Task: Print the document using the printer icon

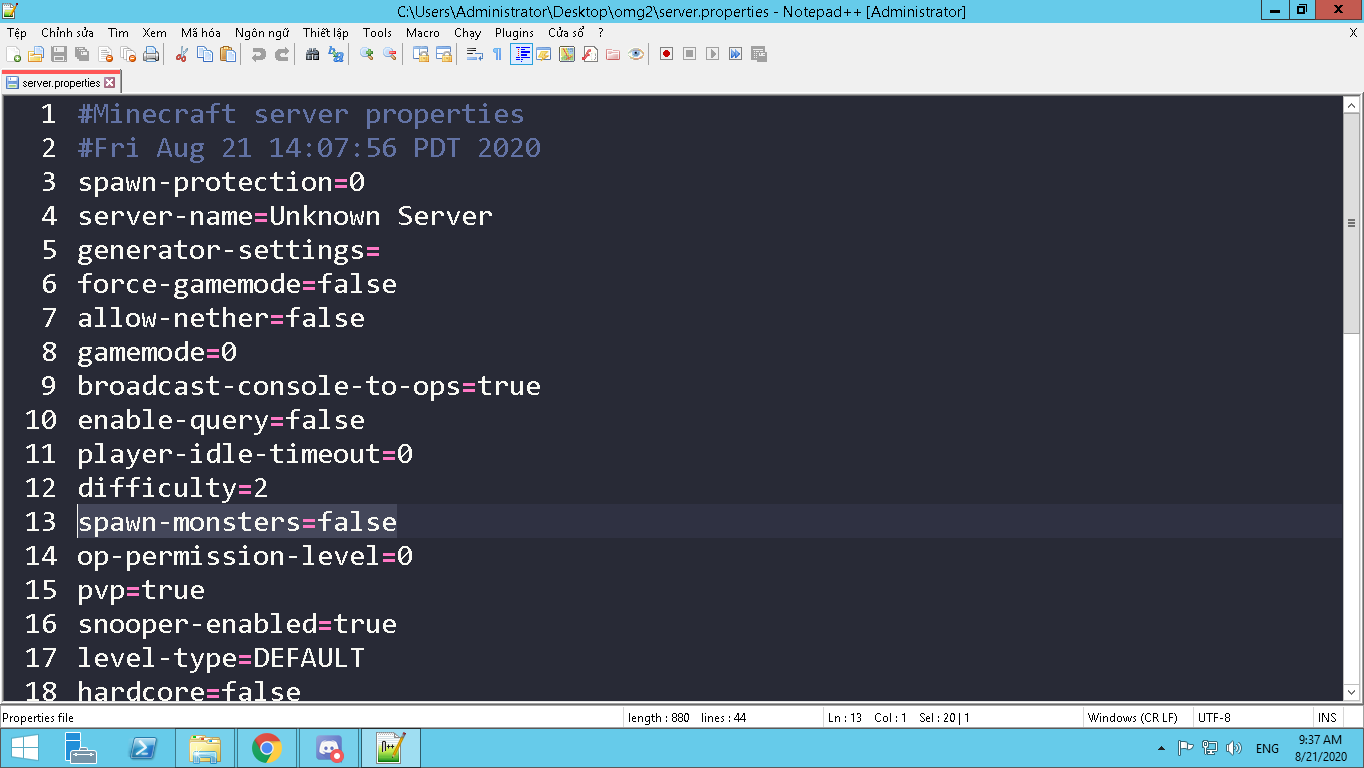Action: tap(151, 54)
